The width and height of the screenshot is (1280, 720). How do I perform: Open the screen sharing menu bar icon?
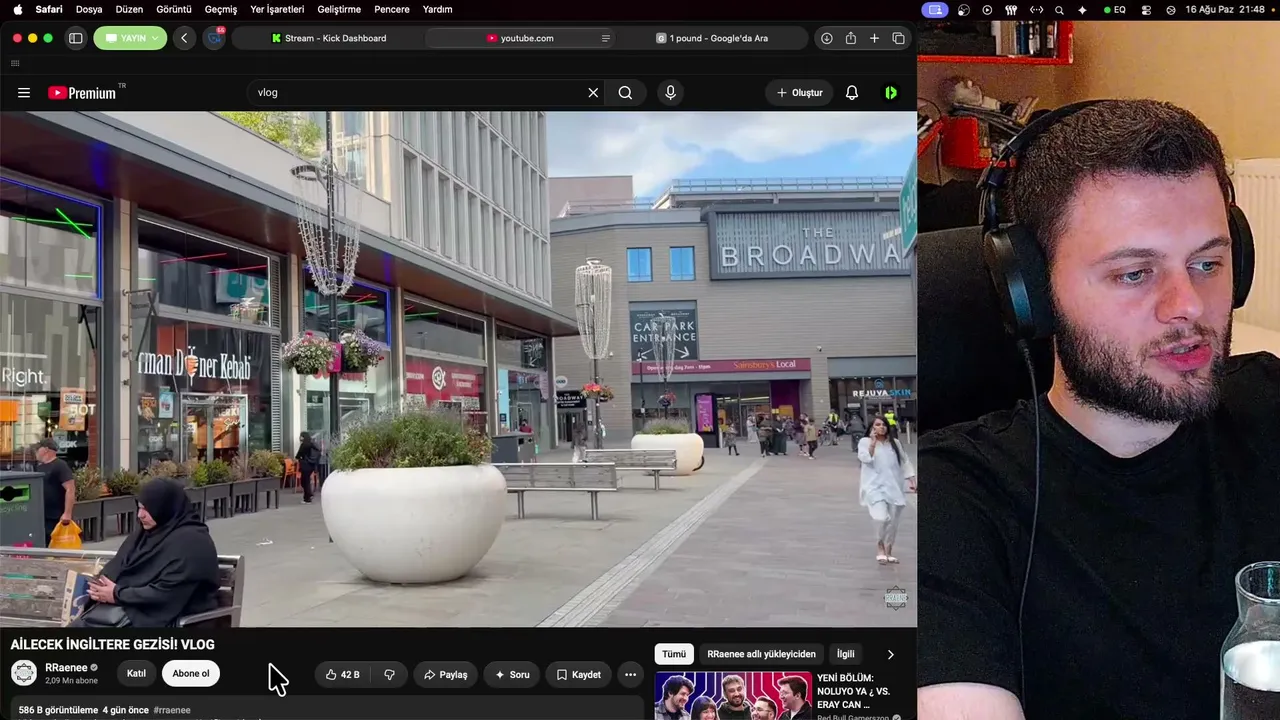click(935, 9)
